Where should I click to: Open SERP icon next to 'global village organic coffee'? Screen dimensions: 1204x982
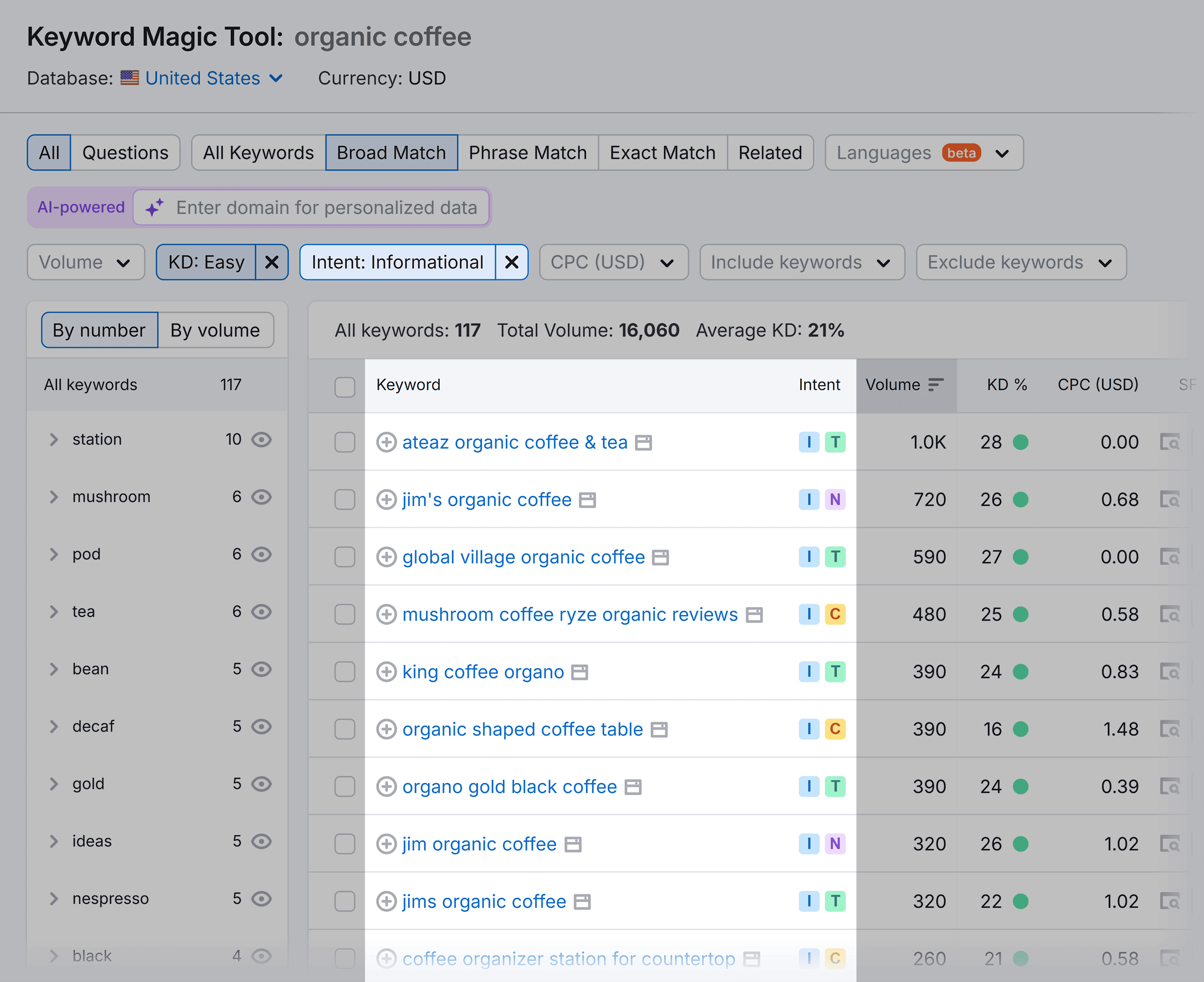coord(660,558)
